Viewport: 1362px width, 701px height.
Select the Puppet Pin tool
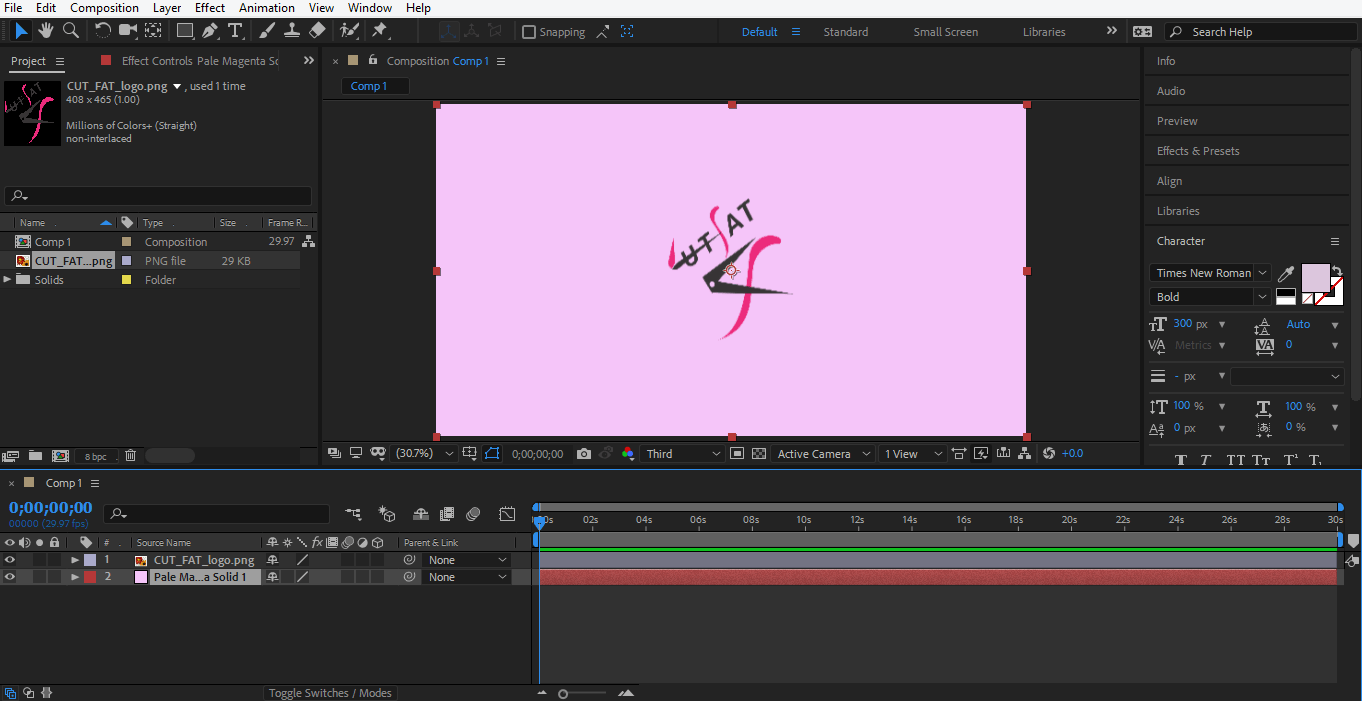380,31
